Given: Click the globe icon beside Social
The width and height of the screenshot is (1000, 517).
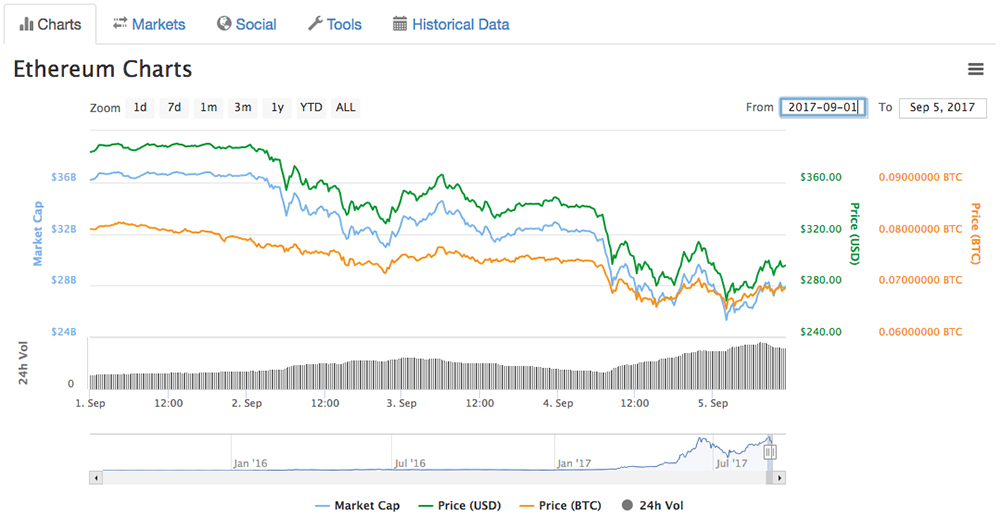Looking at the screenshot, I should click(224, 24).
